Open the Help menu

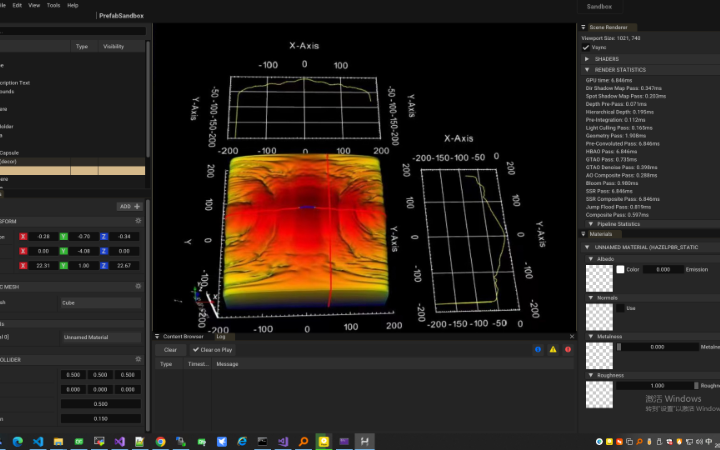pyautogui.click(x=73, y=5)
